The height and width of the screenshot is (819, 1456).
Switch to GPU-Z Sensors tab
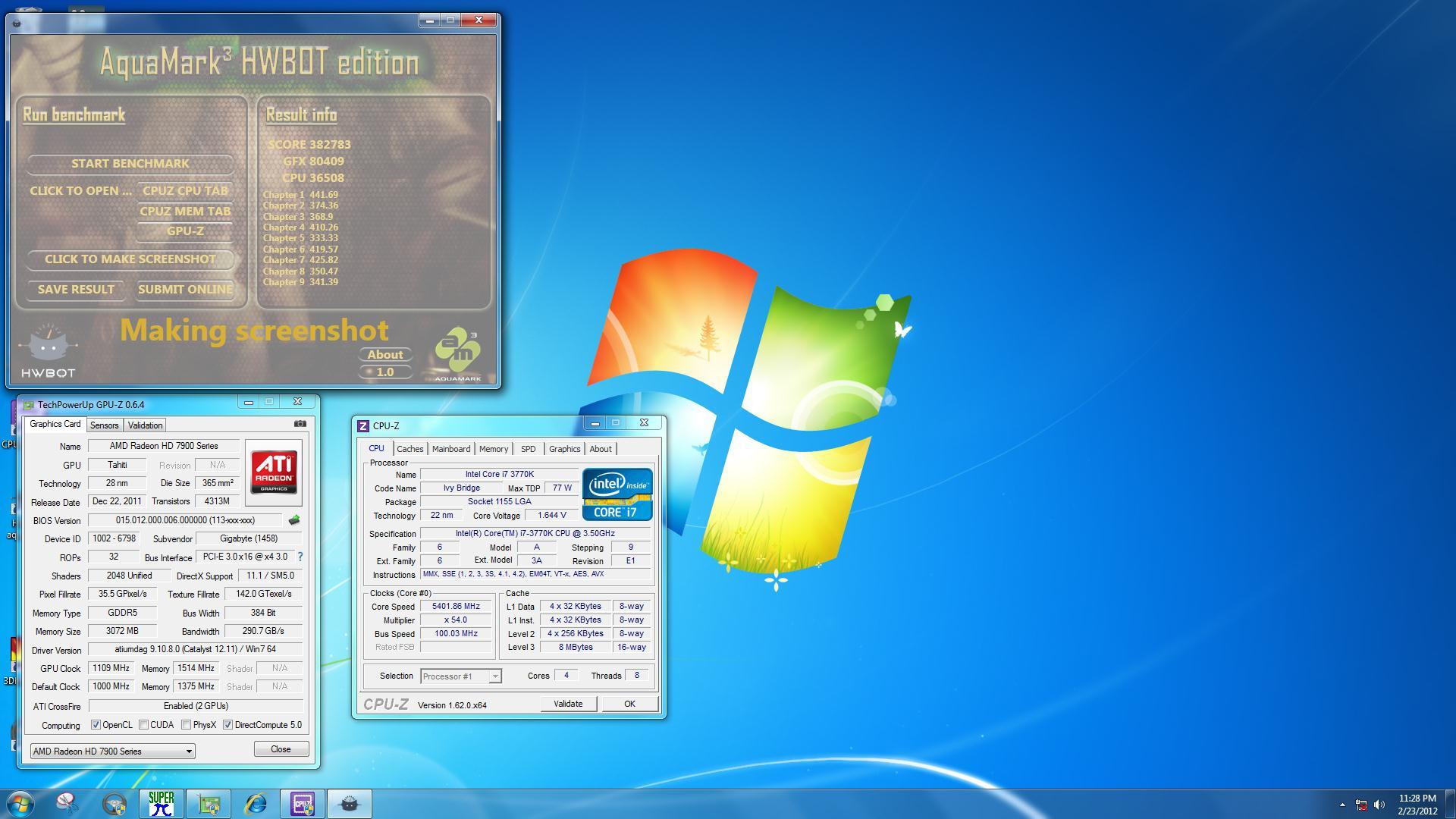pos(105,425)
